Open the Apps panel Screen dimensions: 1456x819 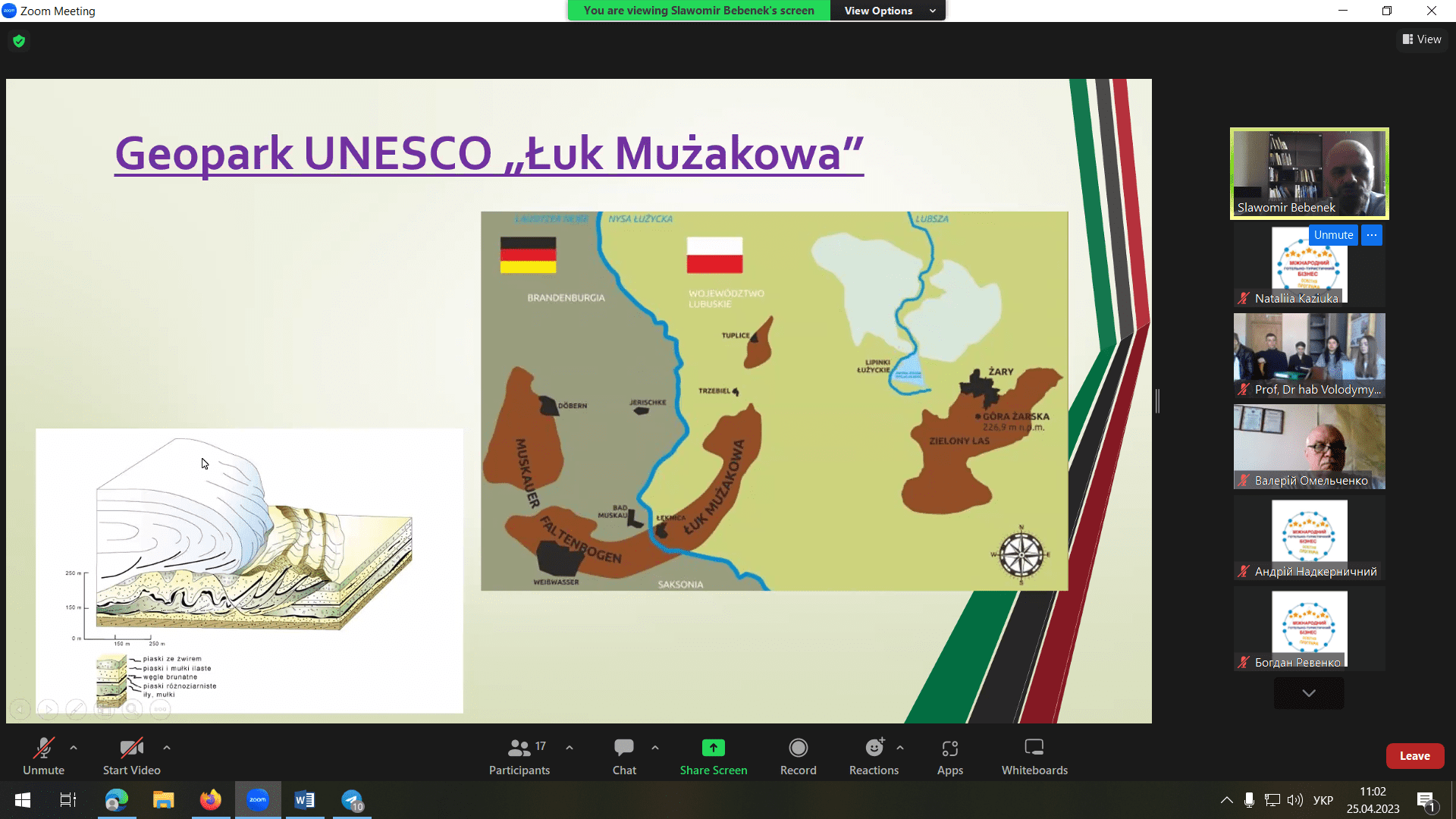tap(949, 756)
